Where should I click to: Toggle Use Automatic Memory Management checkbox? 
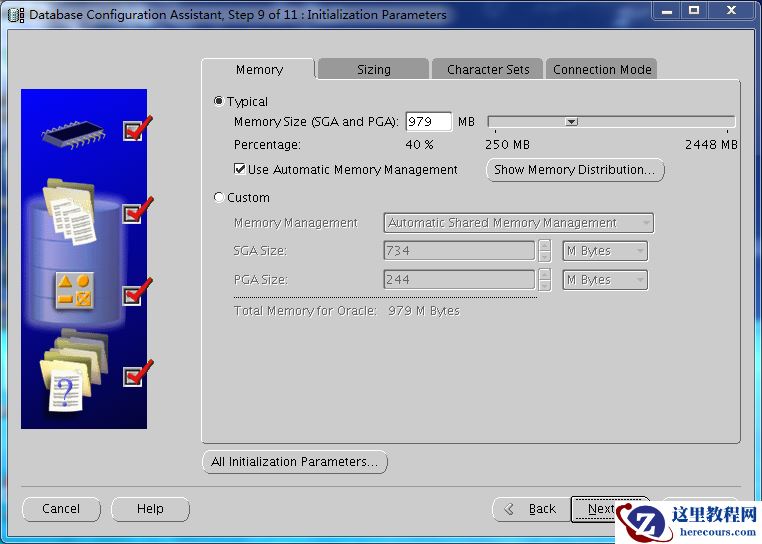tap(240, 169)
